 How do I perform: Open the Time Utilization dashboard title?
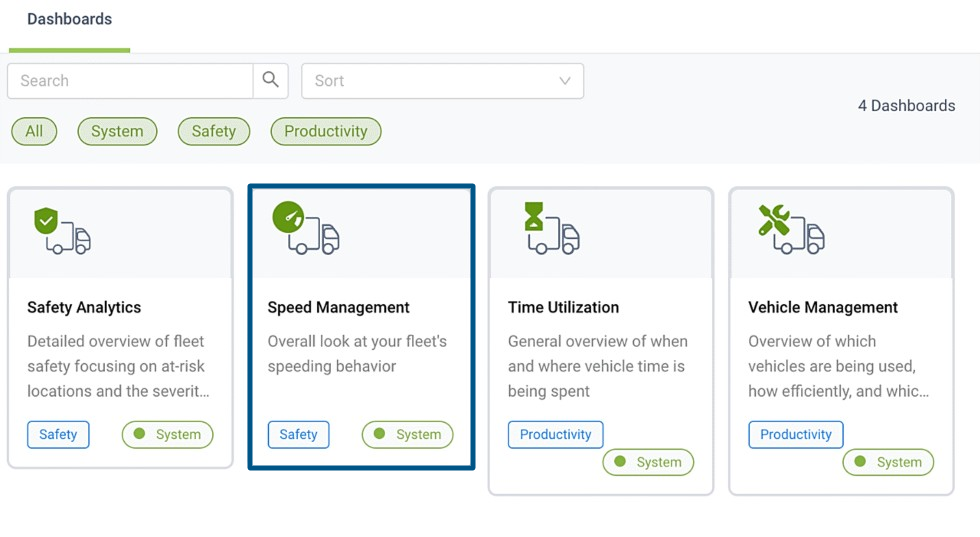point(563,308)
